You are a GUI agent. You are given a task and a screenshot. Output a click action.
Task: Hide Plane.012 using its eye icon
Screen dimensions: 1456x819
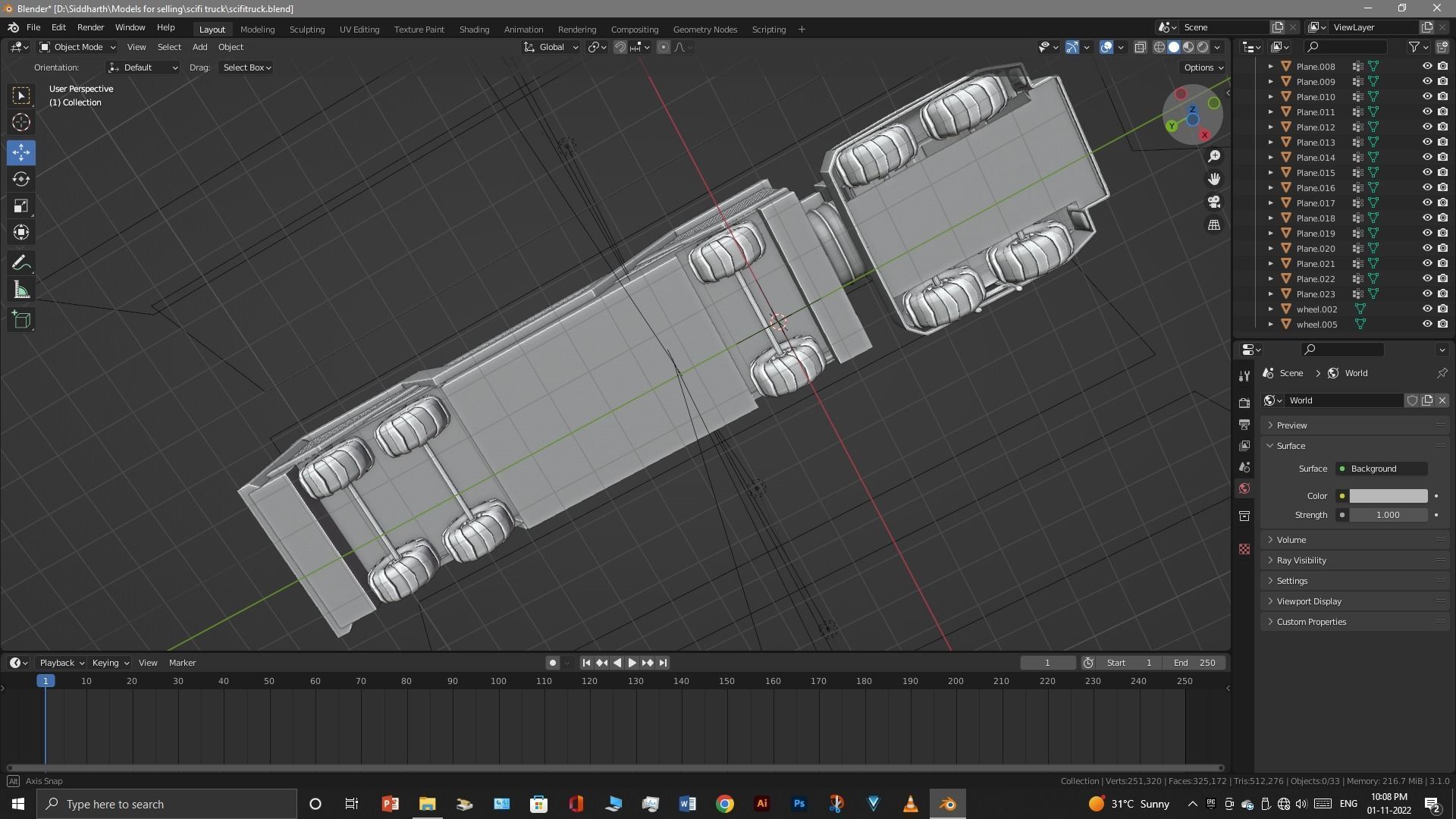tap(1426, 127)
